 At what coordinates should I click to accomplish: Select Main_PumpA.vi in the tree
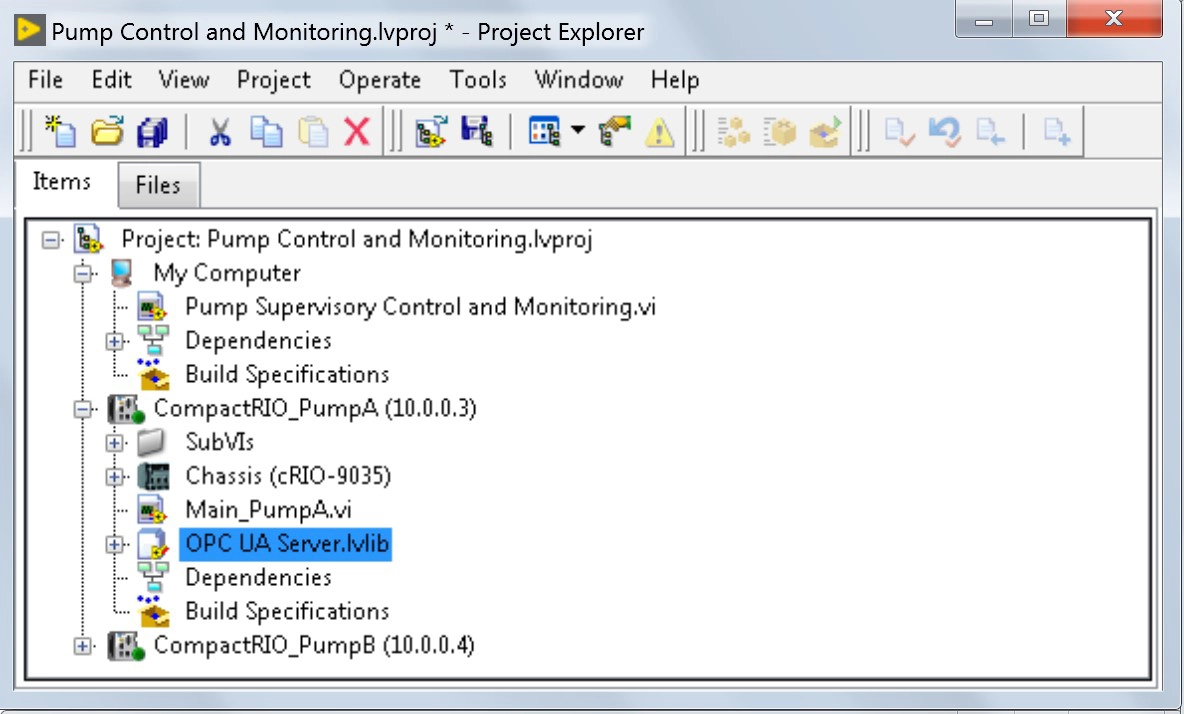pos(268,509)
